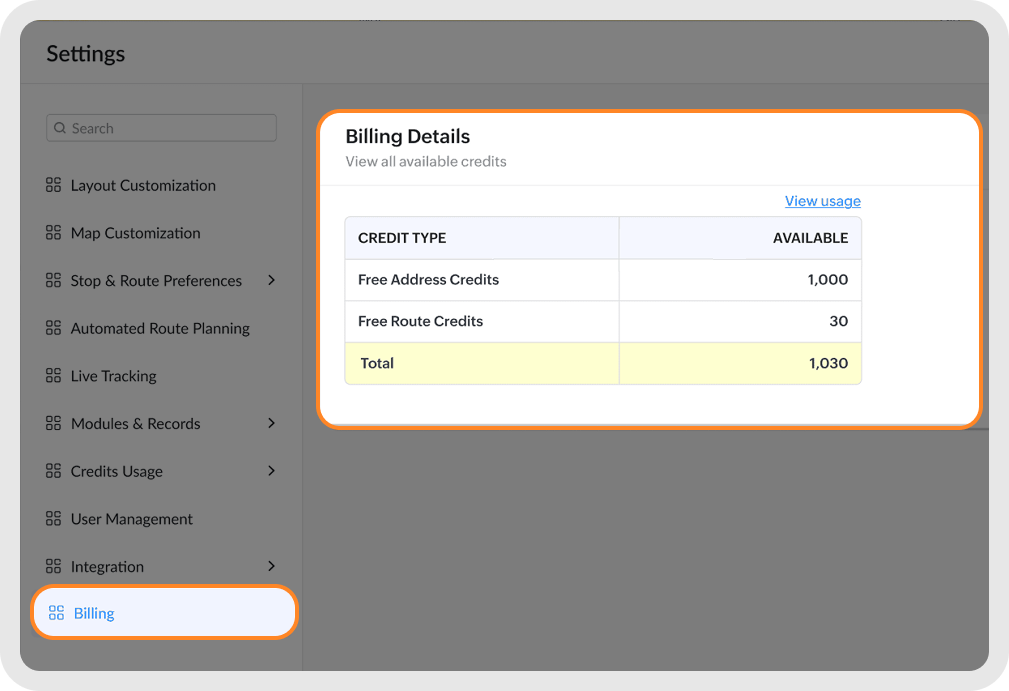Click the AVAILABLE column header
Screen dimensions: 1009x691
pos(810,238)
